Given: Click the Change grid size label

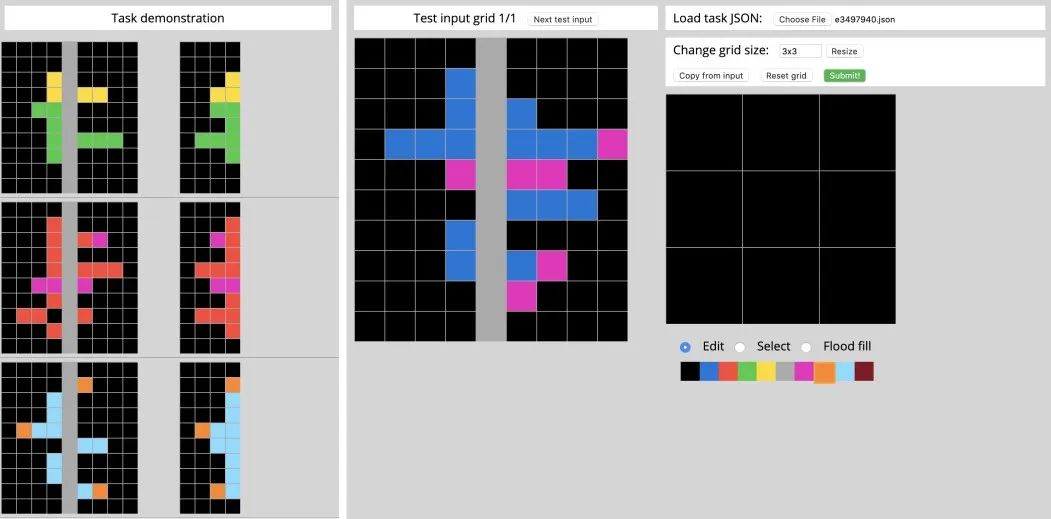Looking at the screenshot, I should (x=721, y=50).
